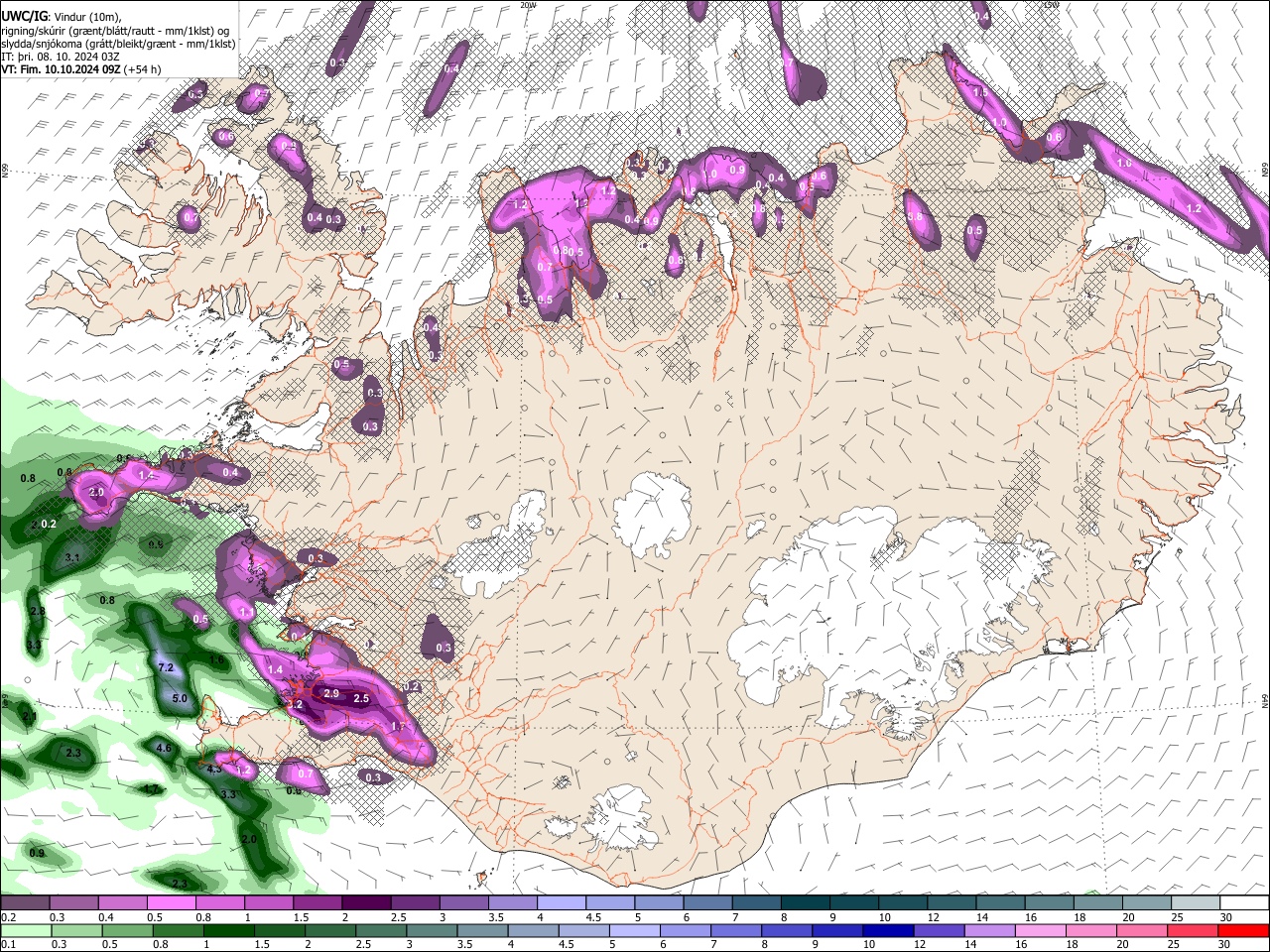Image resolution: width=1270 pixels, height=952 pixels.
Task: Click the white Mýrdalsjökull glacier near the south coast
Action: (620, 816)
